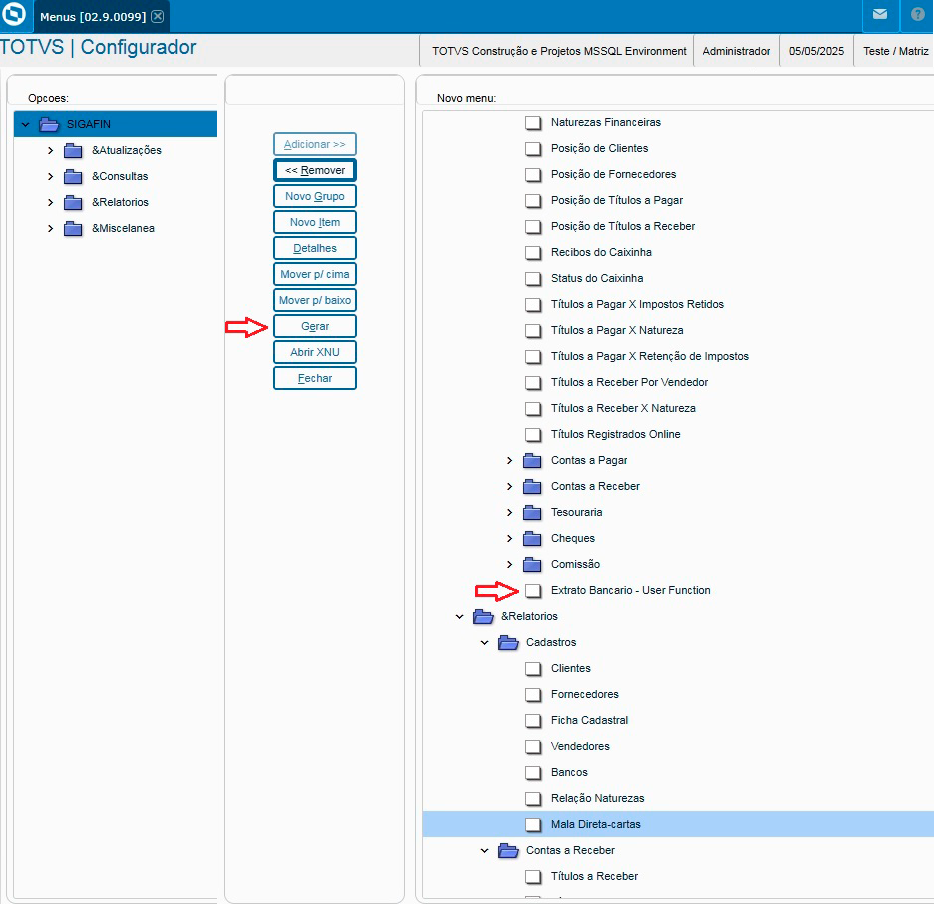
Task: Select the Relação Naturezas item
Action: 597,798
